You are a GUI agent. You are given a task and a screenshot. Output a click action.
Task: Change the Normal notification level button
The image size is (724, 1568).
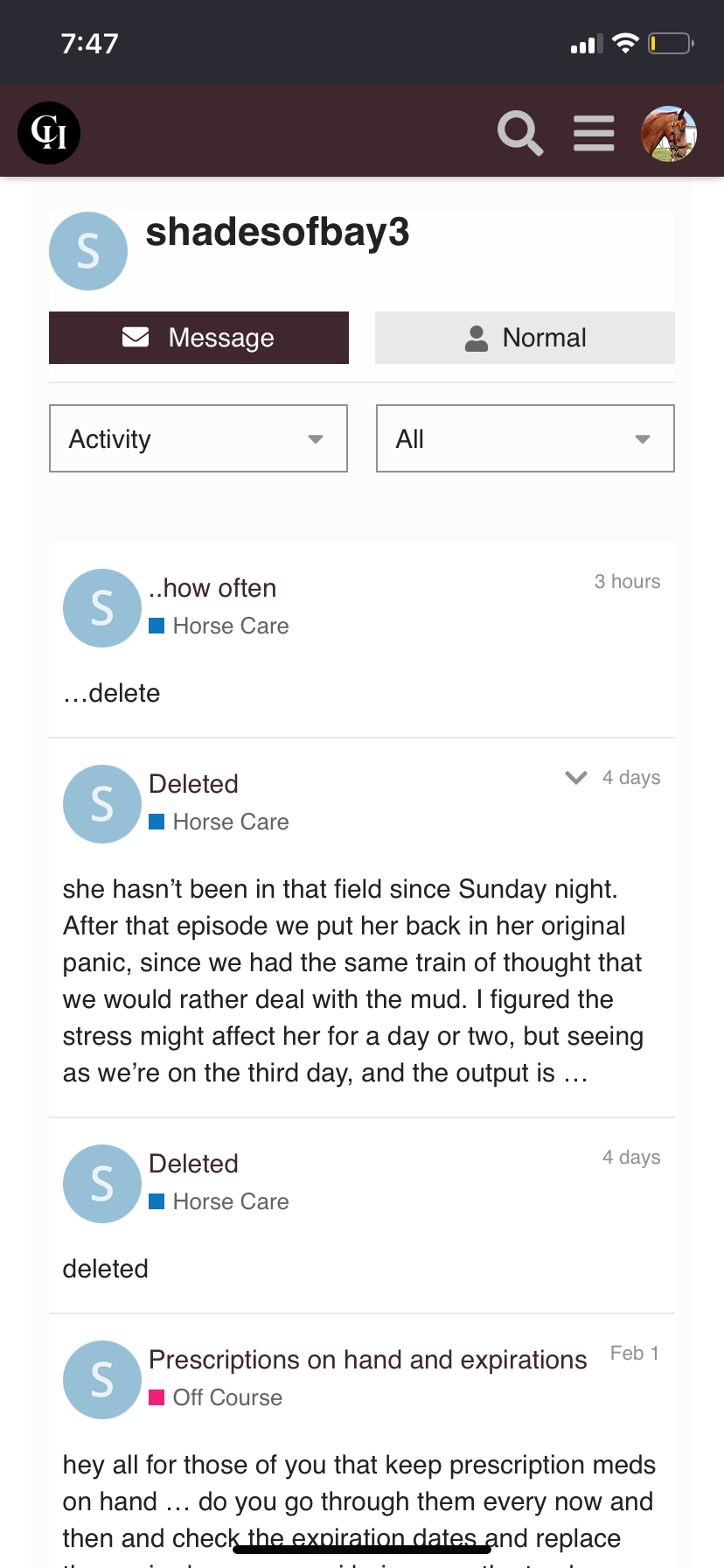point(525,338)
